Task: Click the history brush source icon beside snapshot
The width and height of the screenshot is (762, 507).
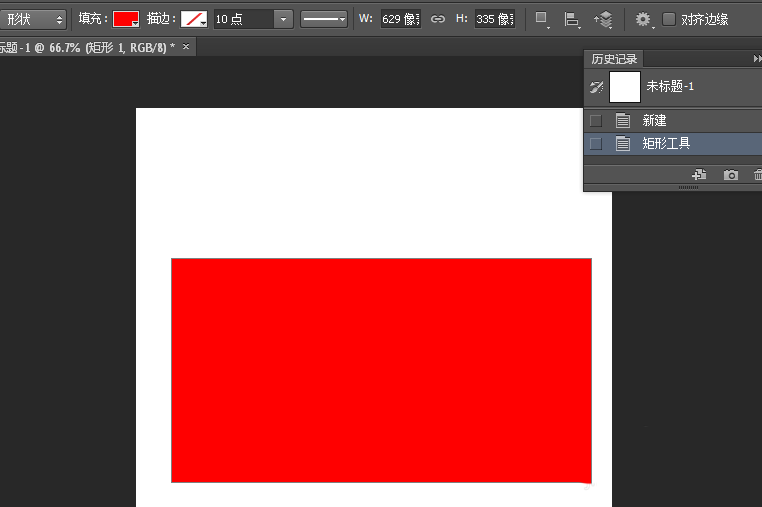Action: [x=597, y=87]
